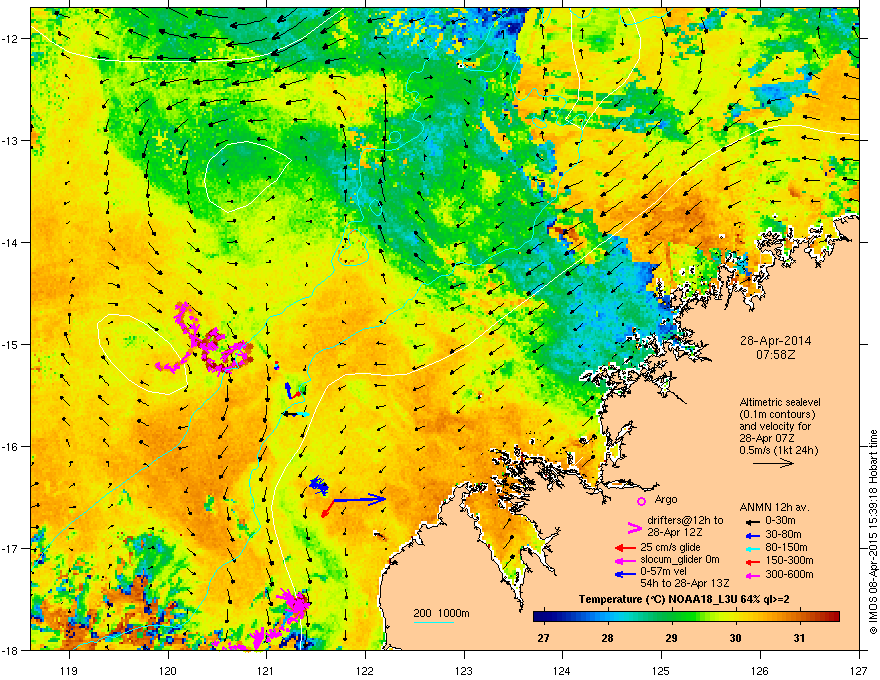The height and width of the screenshot is (680, 880).
Task: Click the '0.5m/s (1kt 24h)' scale label
Action: click(778, 450)
